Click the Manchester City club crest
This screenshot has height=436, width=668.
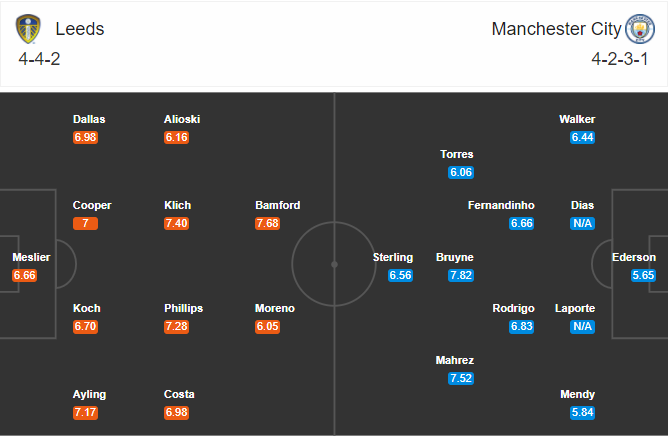(639, 29)
